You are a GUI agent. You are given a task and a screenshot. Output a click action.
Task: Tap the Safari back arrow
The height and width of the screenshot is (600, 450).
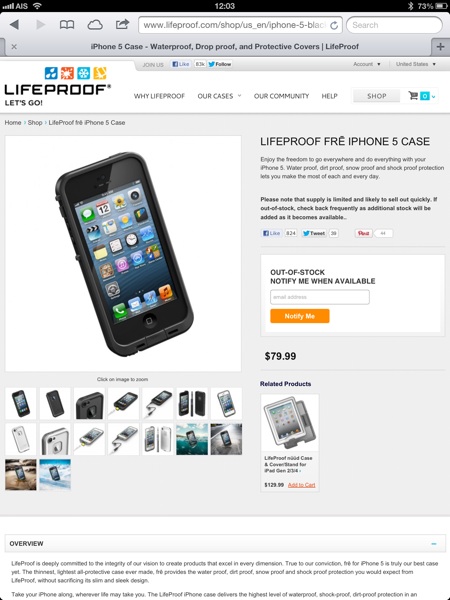pyautogui.click(x=14, y=25)
